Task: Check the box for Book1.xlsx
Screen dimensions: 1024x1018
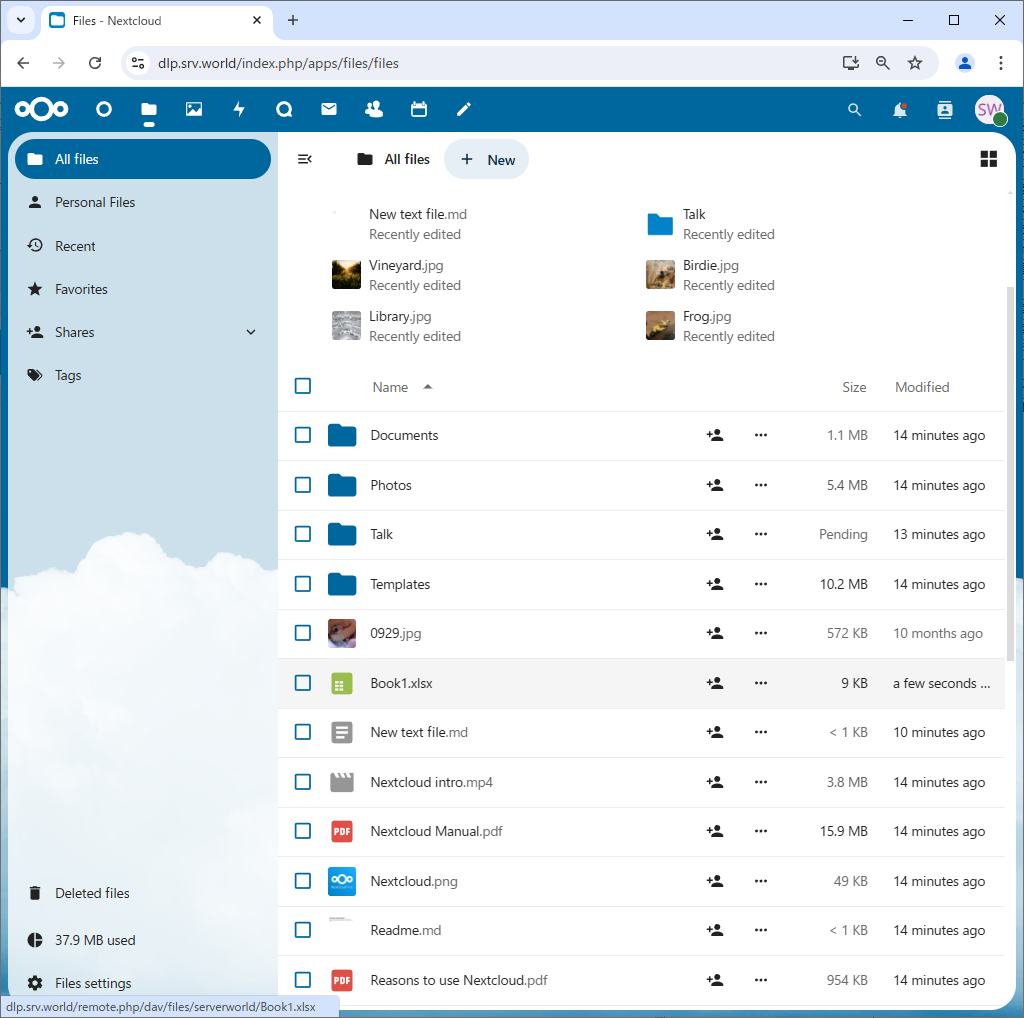Action: point(303,683)
